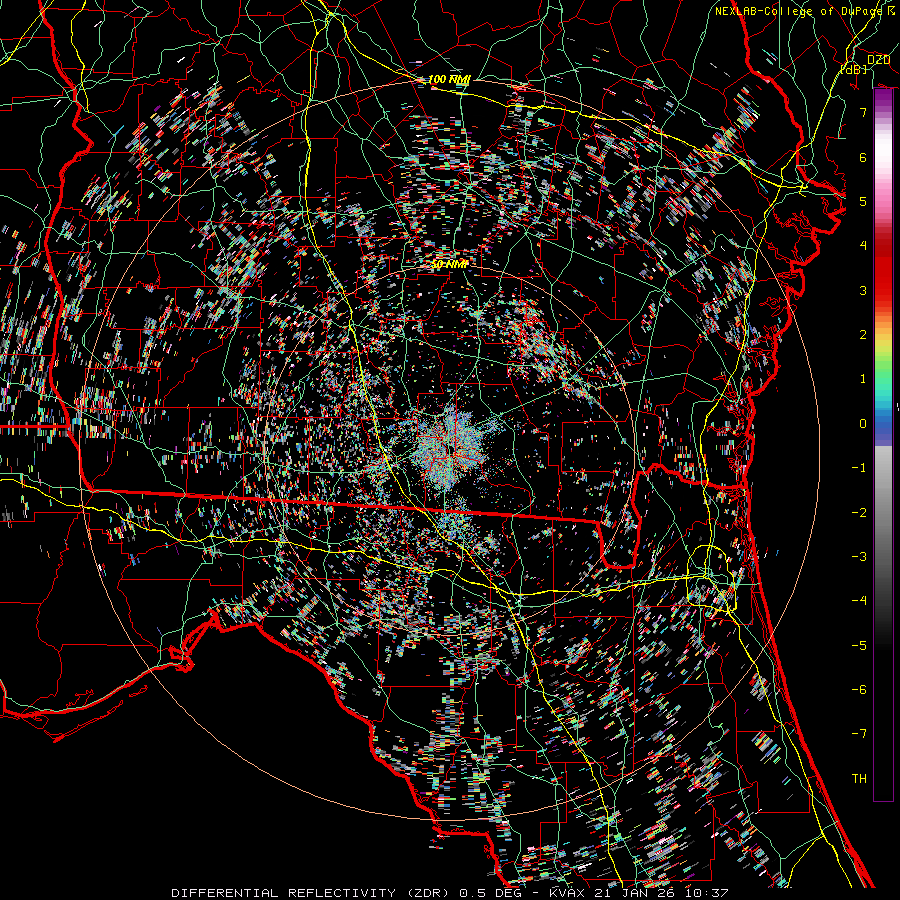Click the 6 value on the color scale
900x900 pixels.
coord(863,157)
